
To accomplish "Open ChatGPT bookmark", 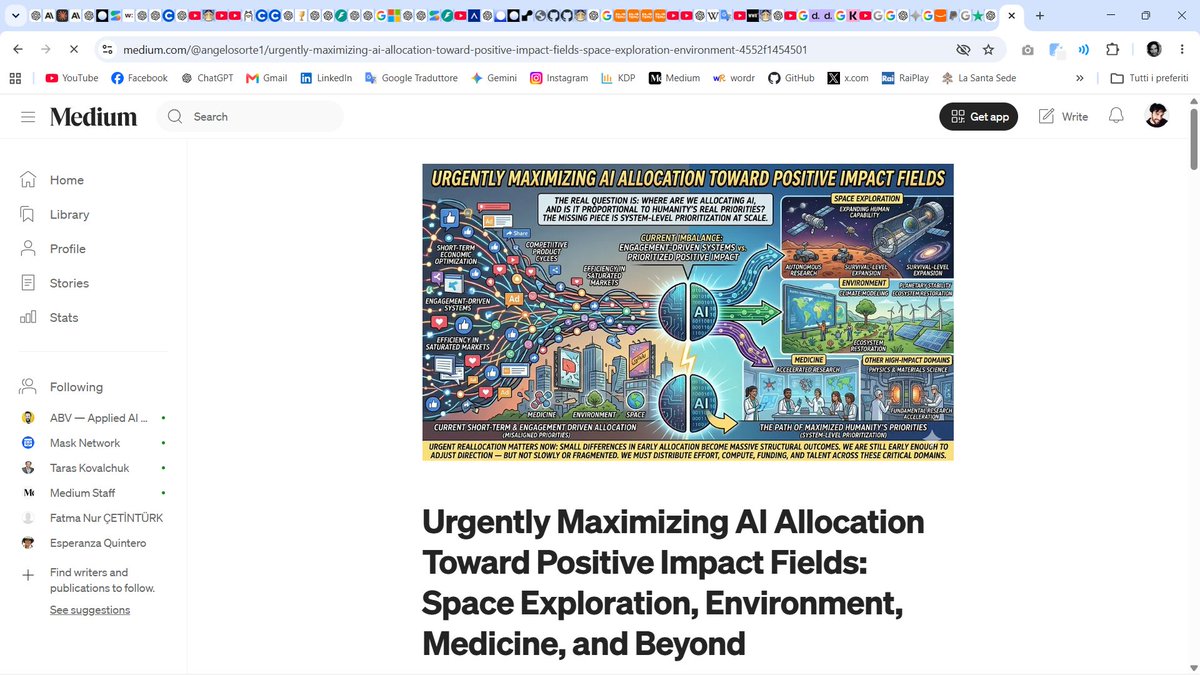I will point(209,78).
